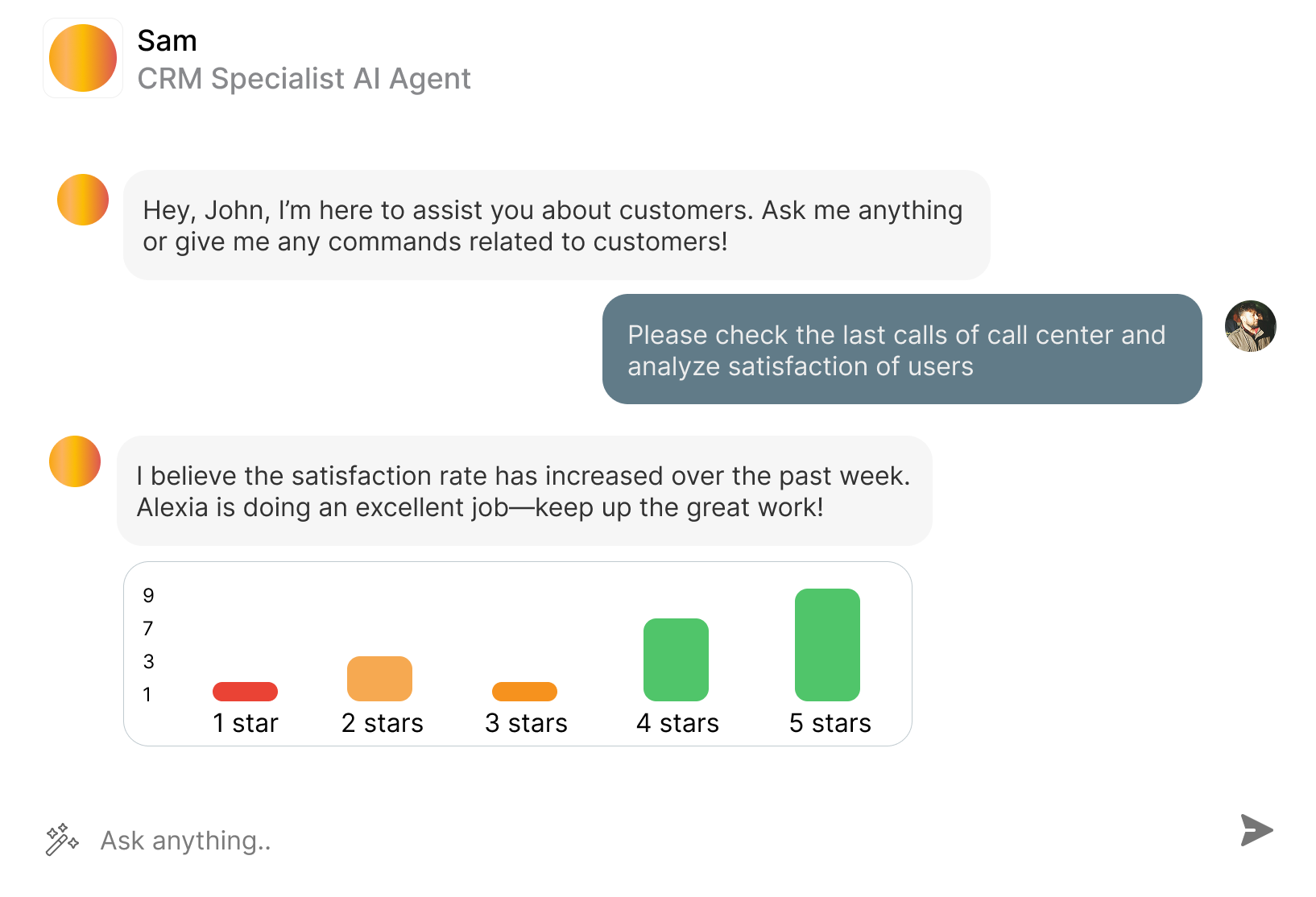Click the user's call center request bubble

tap(901, 349)
